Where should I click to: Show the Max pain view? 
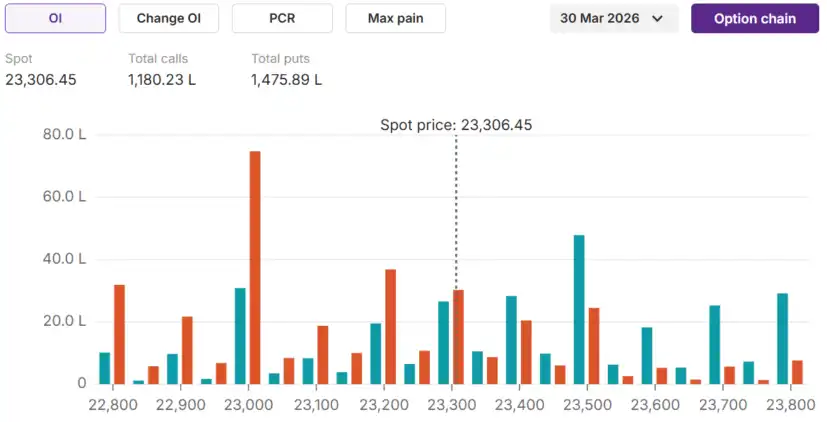[395, 18]
